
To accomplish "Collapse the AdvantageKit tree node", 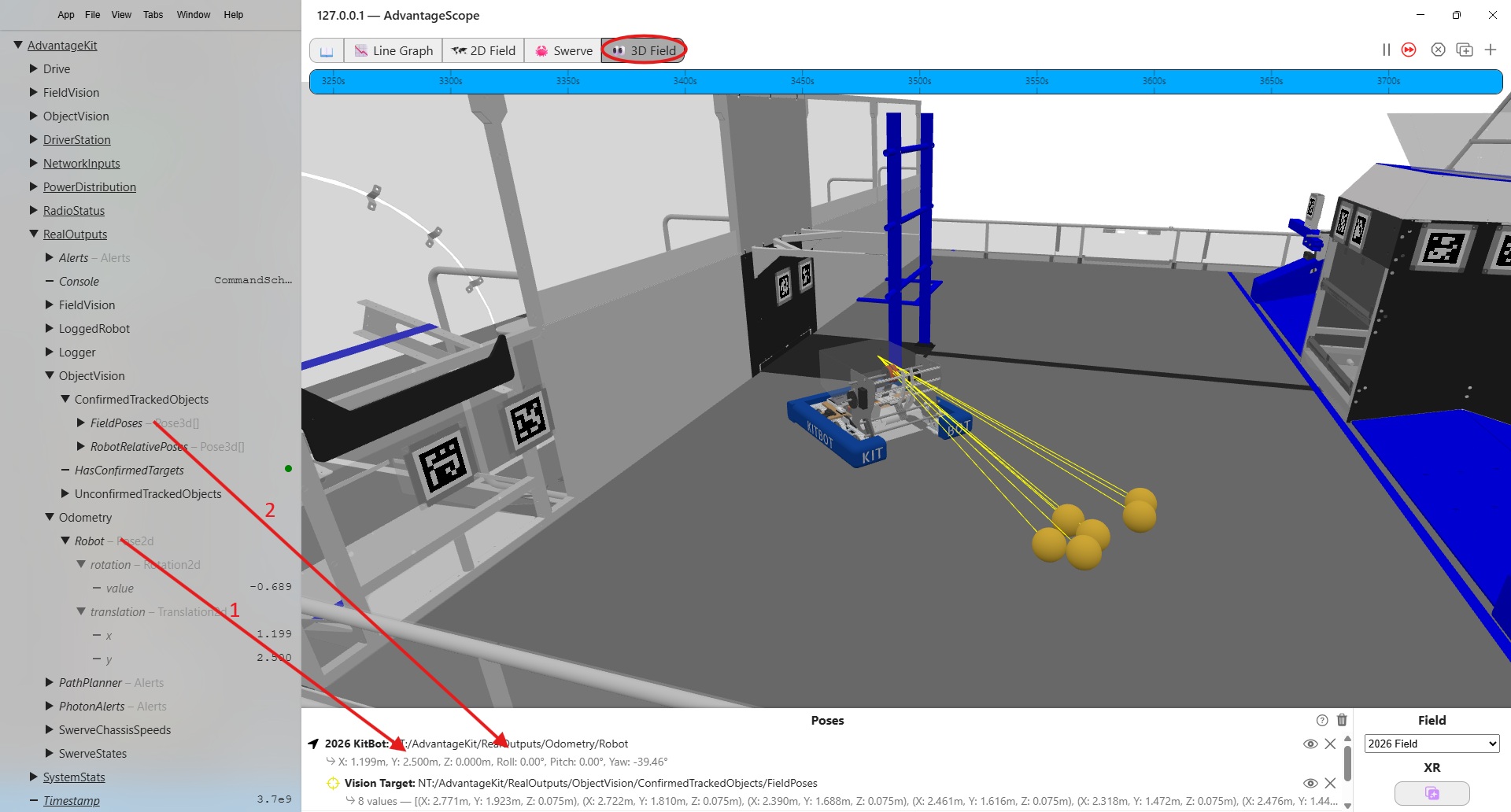I will 18,45.
